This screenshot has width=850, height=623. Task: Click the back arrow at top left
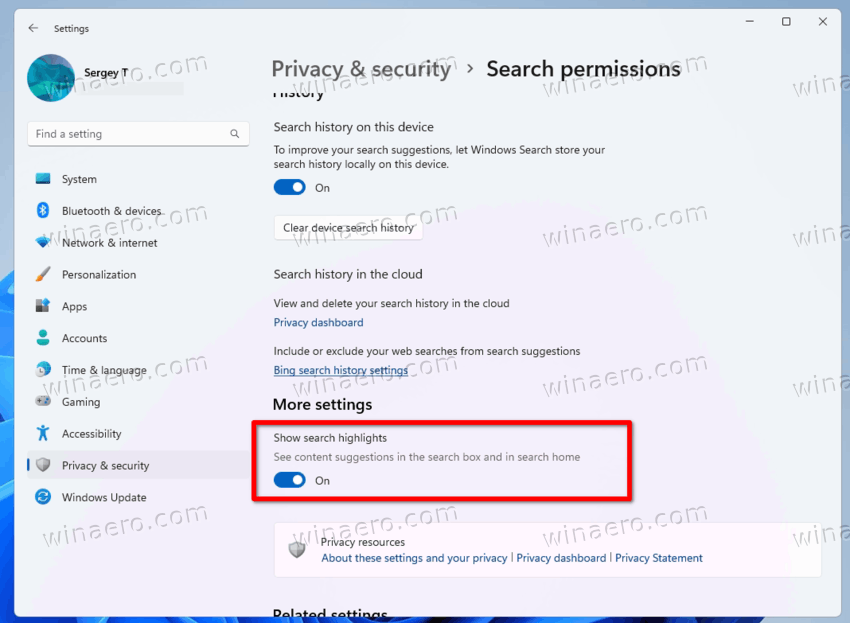31,28
